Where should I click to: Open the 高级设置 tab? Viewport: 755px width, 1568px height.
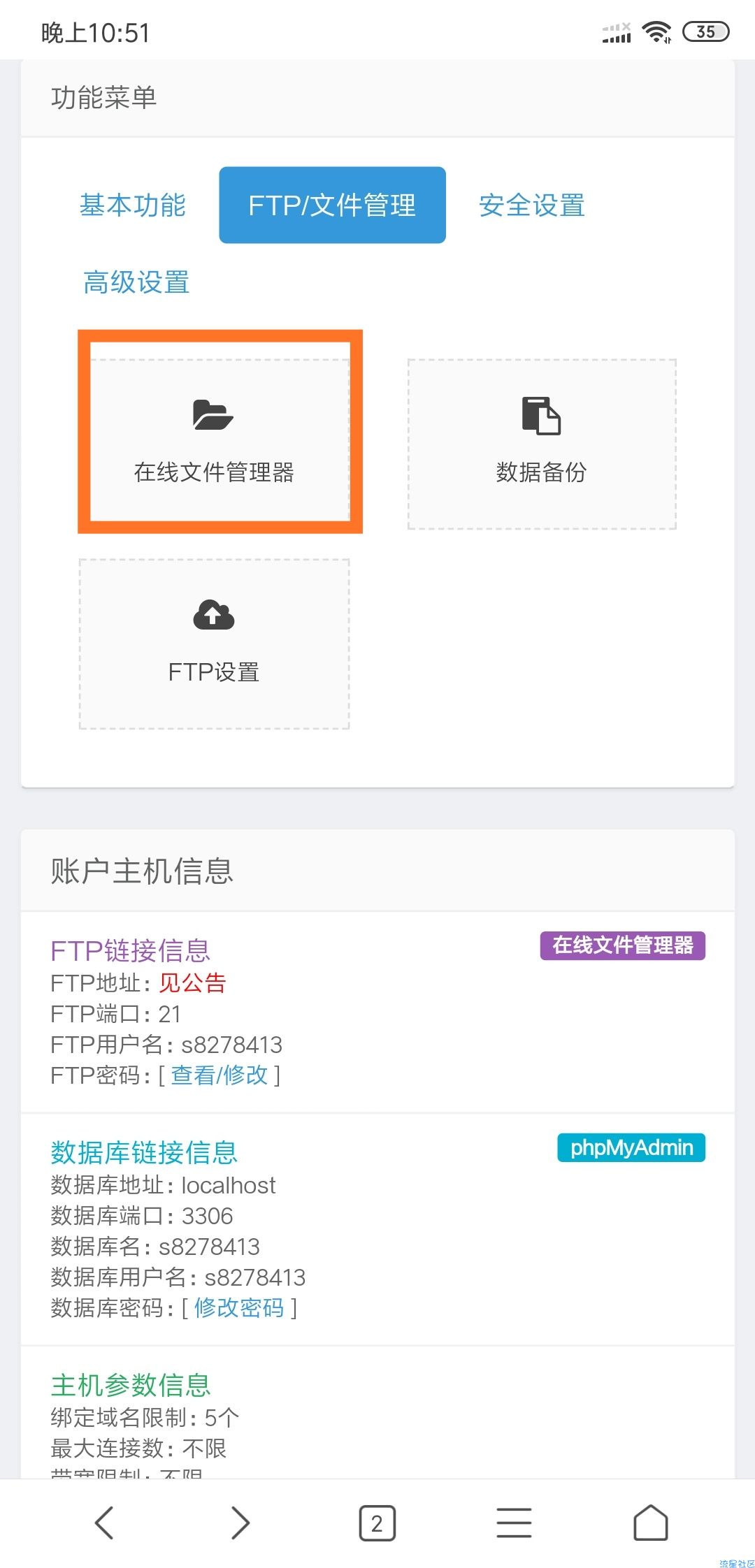[x=136, y=282]
